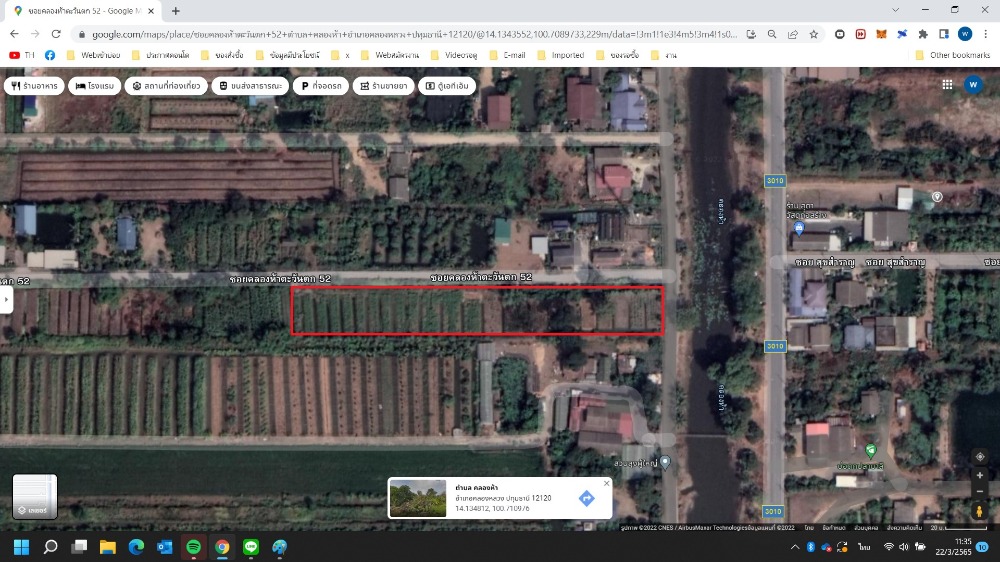
Task: Reload the page
Action: pos(55,34)
